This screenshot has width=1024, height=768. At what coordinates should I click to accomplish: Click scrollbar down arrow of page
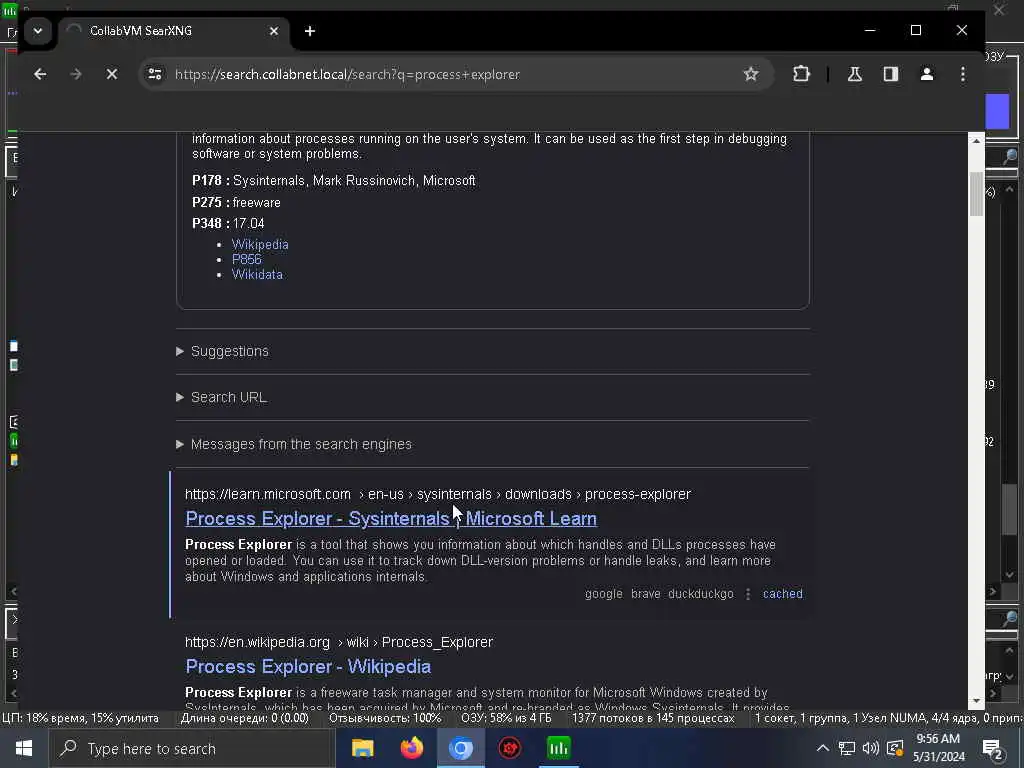tap(976, 701)
